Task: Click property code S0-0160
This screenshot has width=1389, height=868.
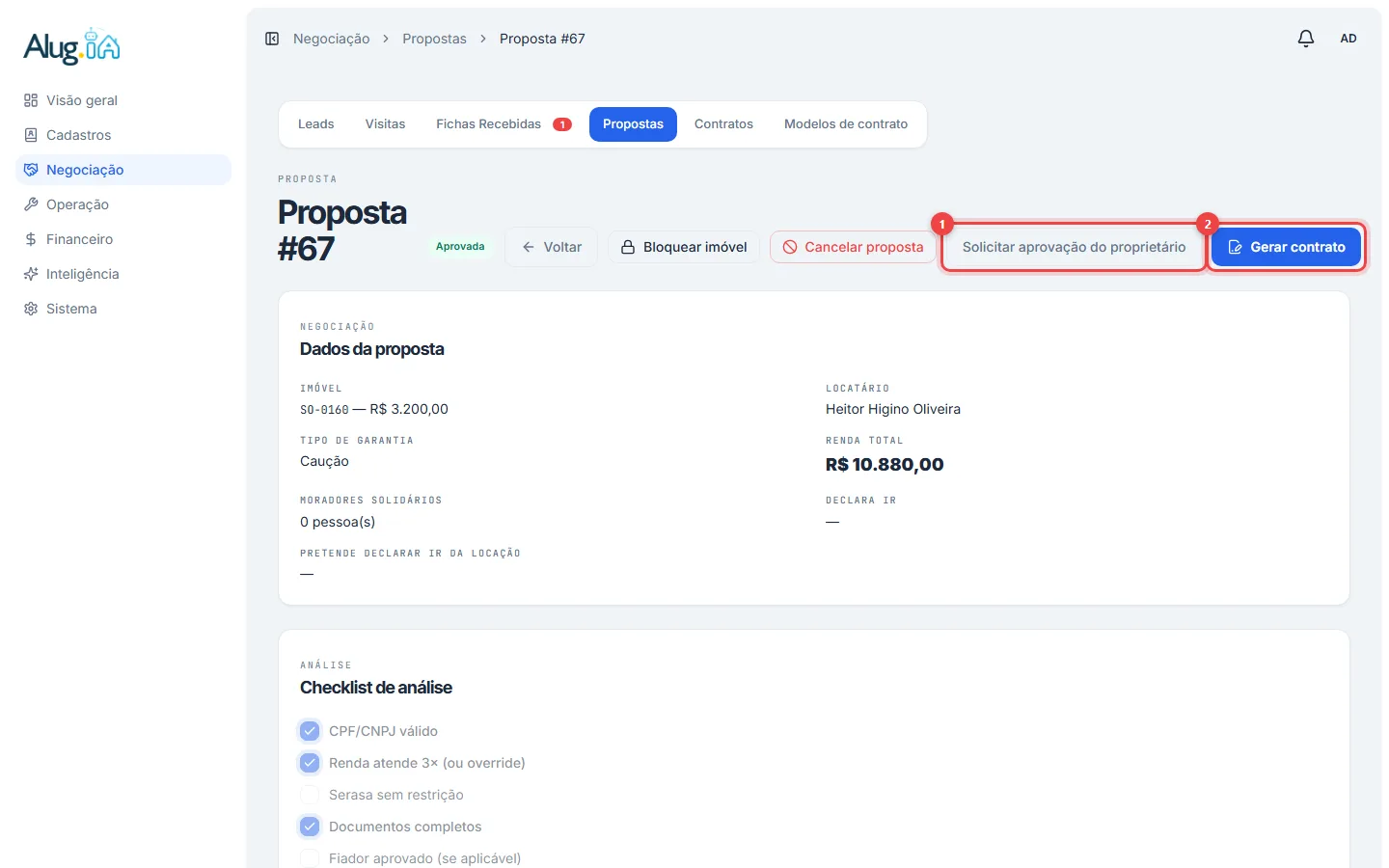Action: 324,410
